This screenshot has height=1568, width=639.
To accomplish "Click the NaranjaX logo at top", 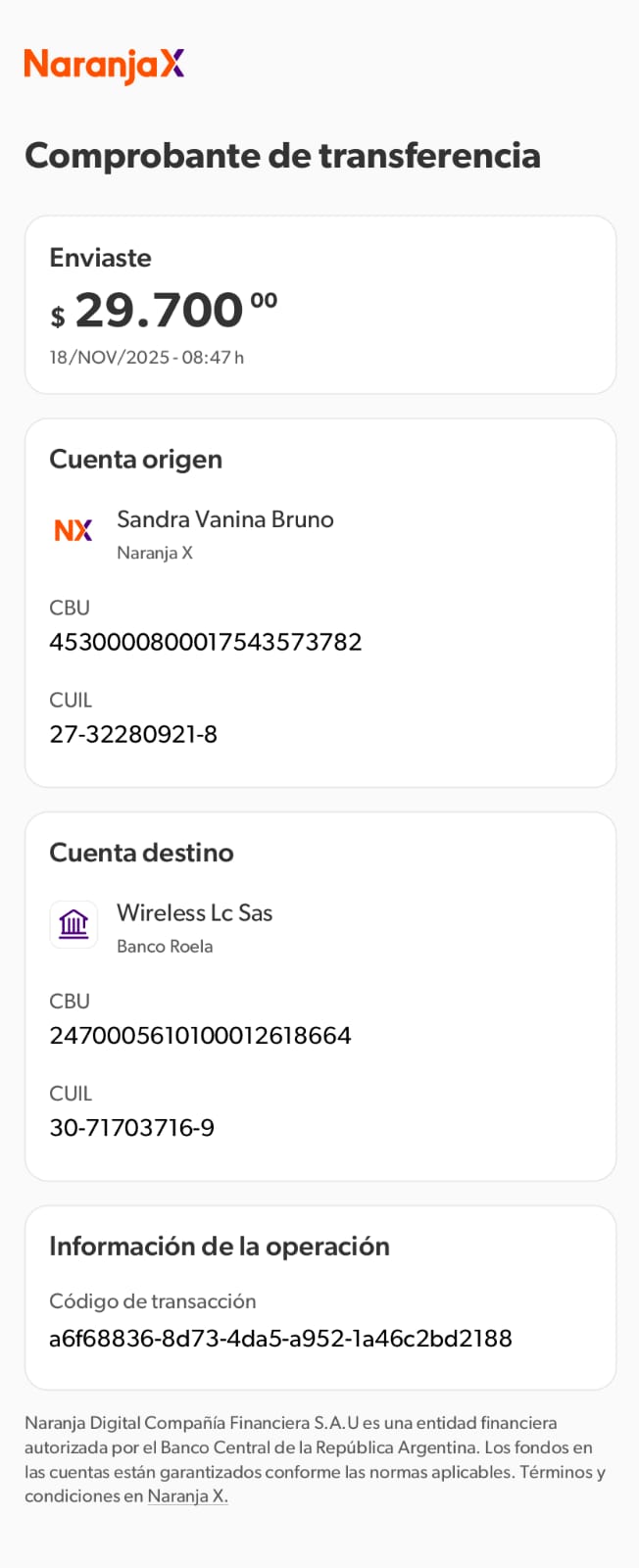I will coord(104,65).
